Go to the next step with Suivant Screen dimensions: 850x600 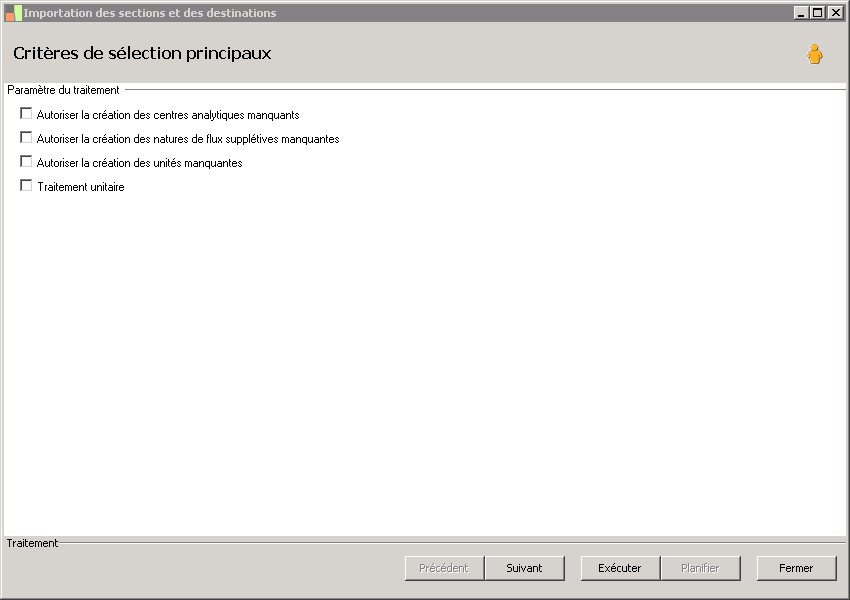pyautogui.click(x=524, y=568)
